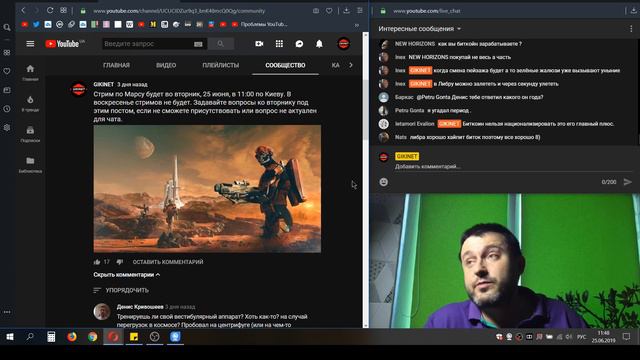640x360 pixels.
Task: Click the РУС keyboard language indicator
Action: (582, 337)
